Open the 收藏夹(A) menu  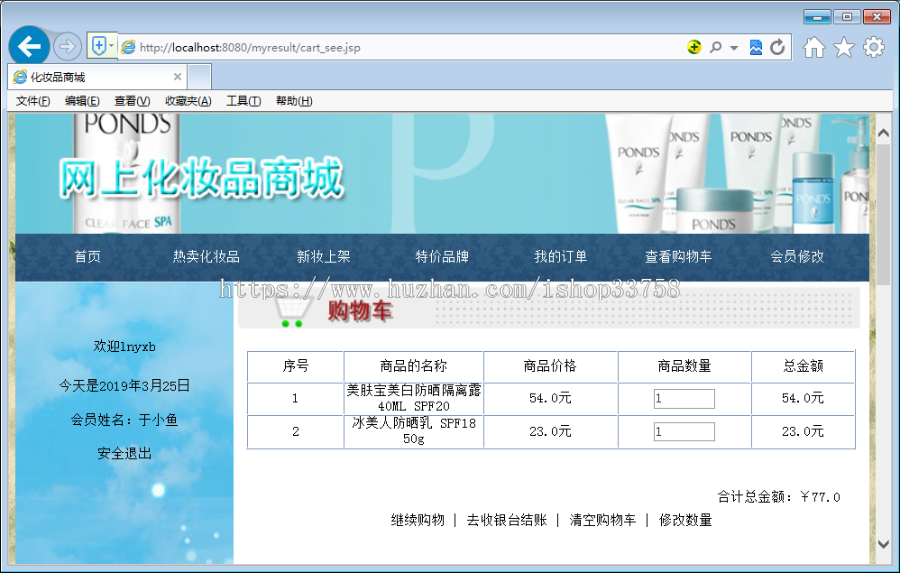(x=188, y=101)
